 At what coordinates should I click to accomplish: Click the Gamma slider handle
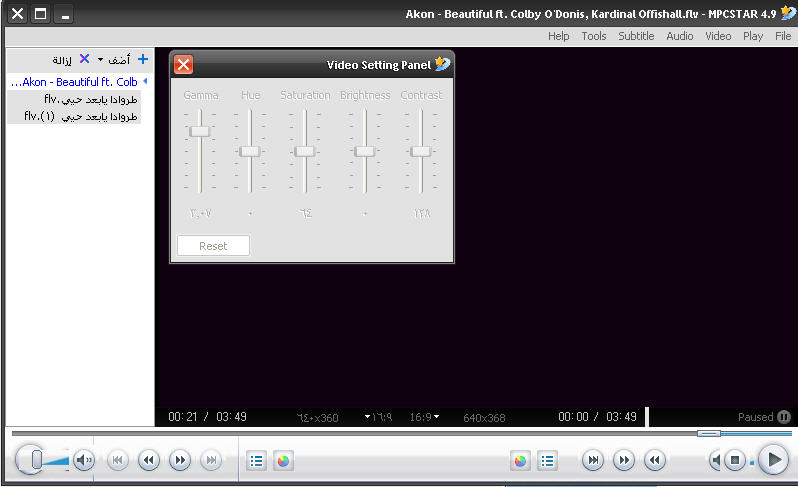click(x=200, y=131)
